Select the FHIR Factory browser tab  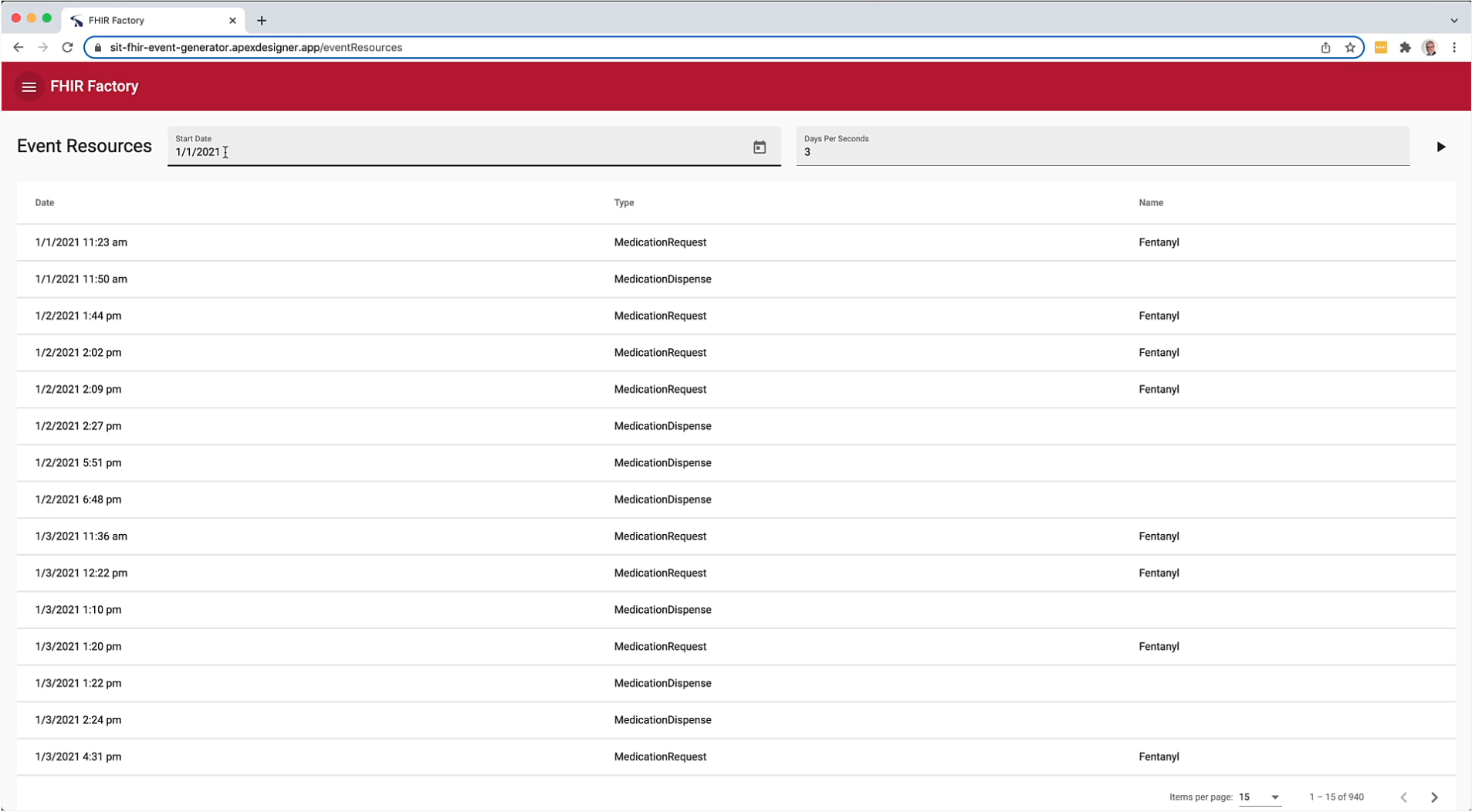pyautogui.click(x=154, y=20)
